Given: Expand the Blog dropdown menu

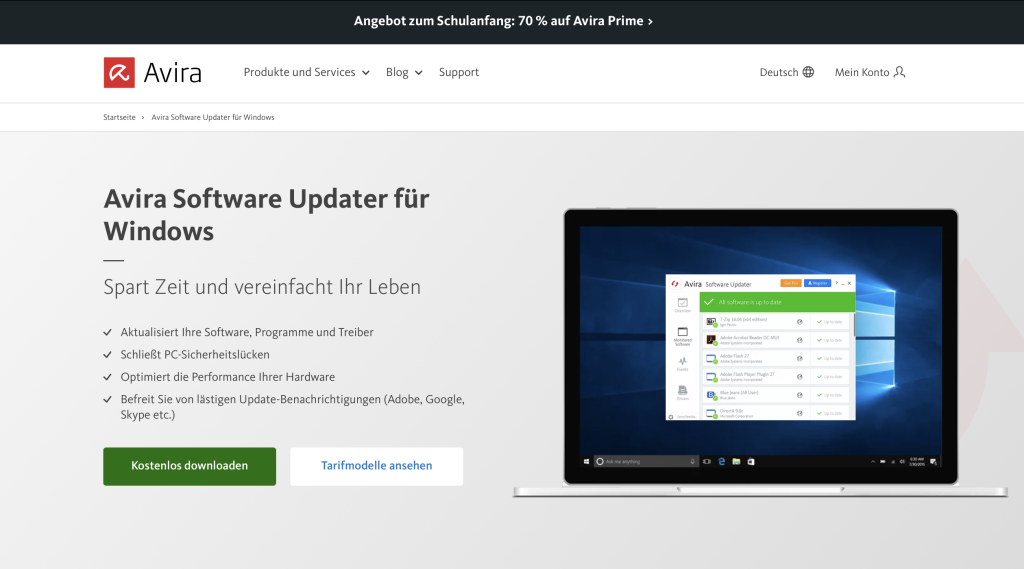Looking at the screenshot, I should point(404,72).
